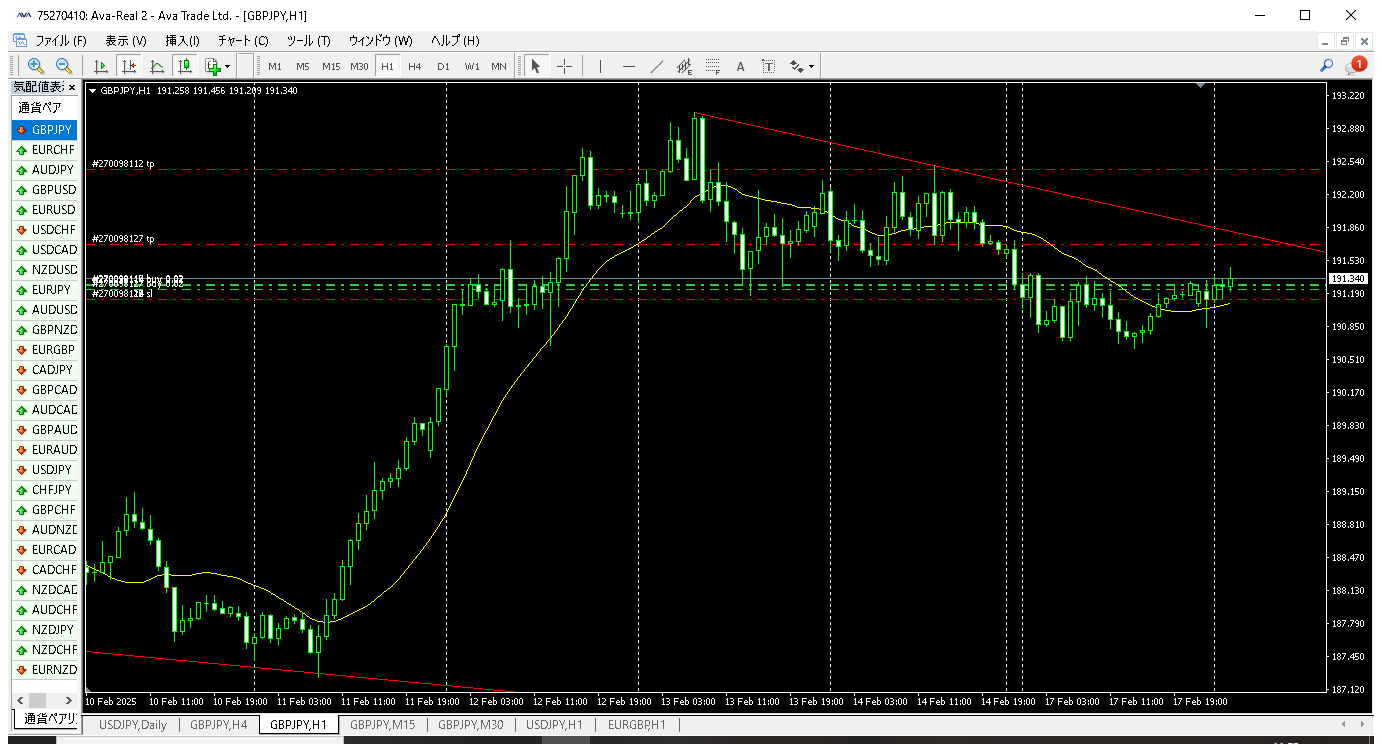
Task: Select CADJPY in Market Watch
Action: (x=45, y=370)
